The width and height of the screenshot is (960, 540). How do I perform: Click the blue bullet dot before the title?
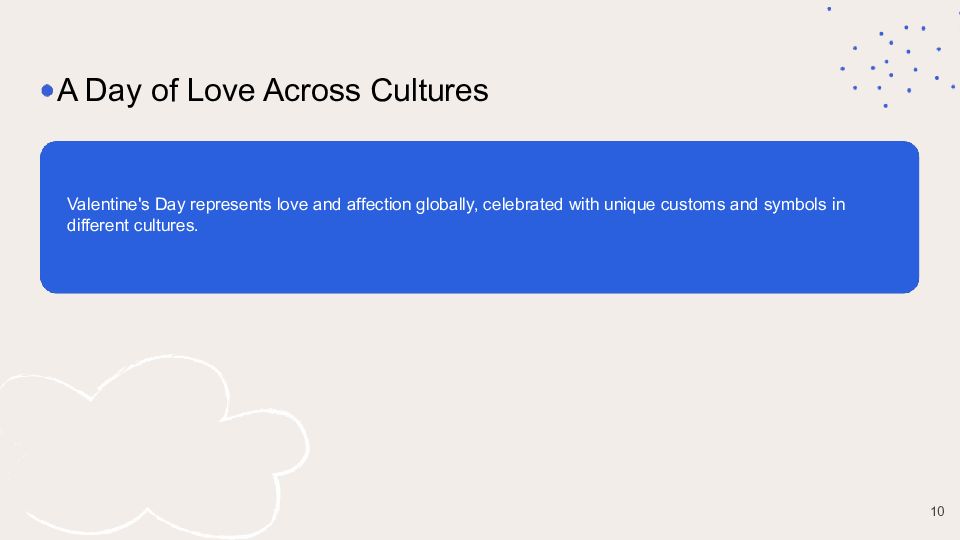pos(47,91)
